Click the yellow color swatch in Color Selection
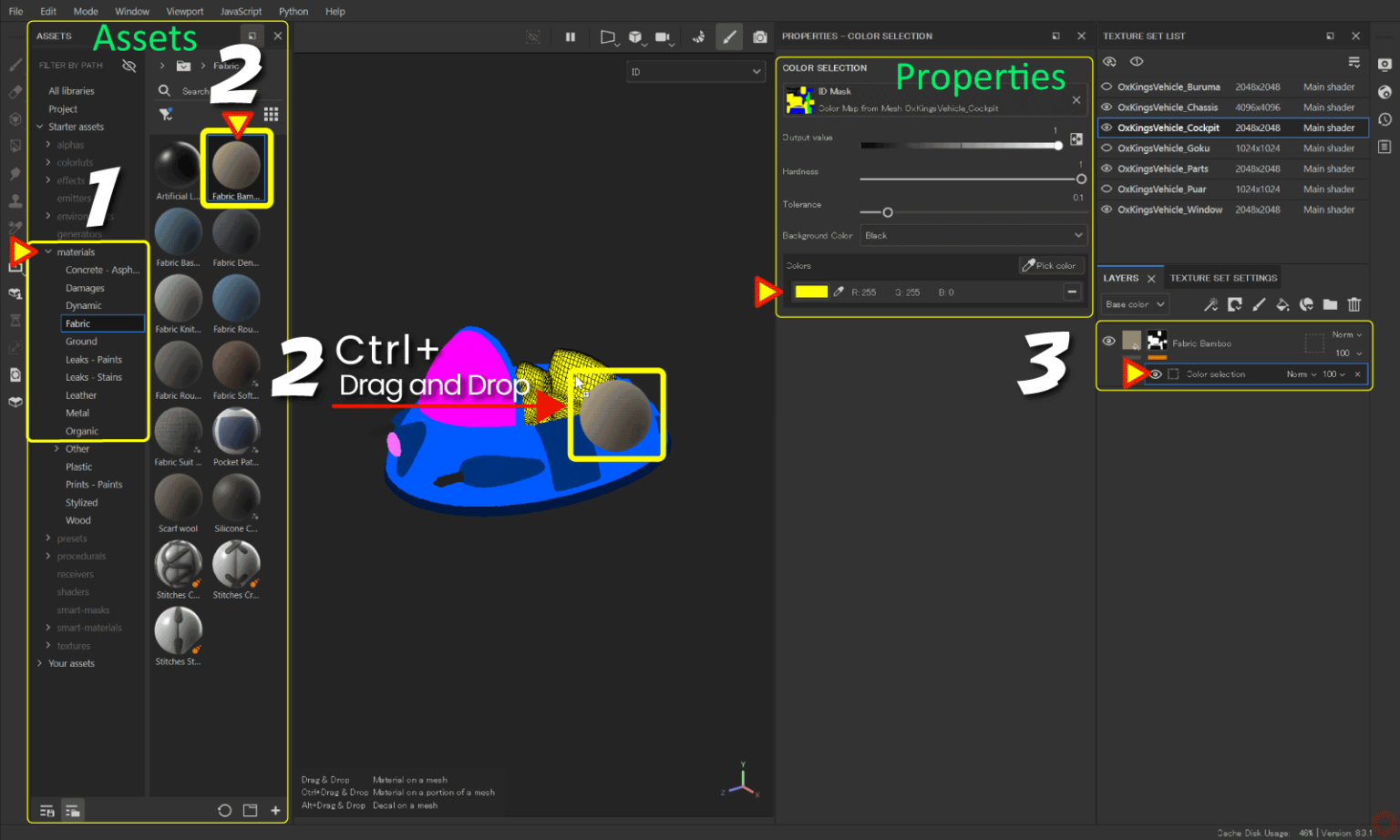Viewport: 1400px width, 840px height. pyautogui.click(x=810, y=292)
